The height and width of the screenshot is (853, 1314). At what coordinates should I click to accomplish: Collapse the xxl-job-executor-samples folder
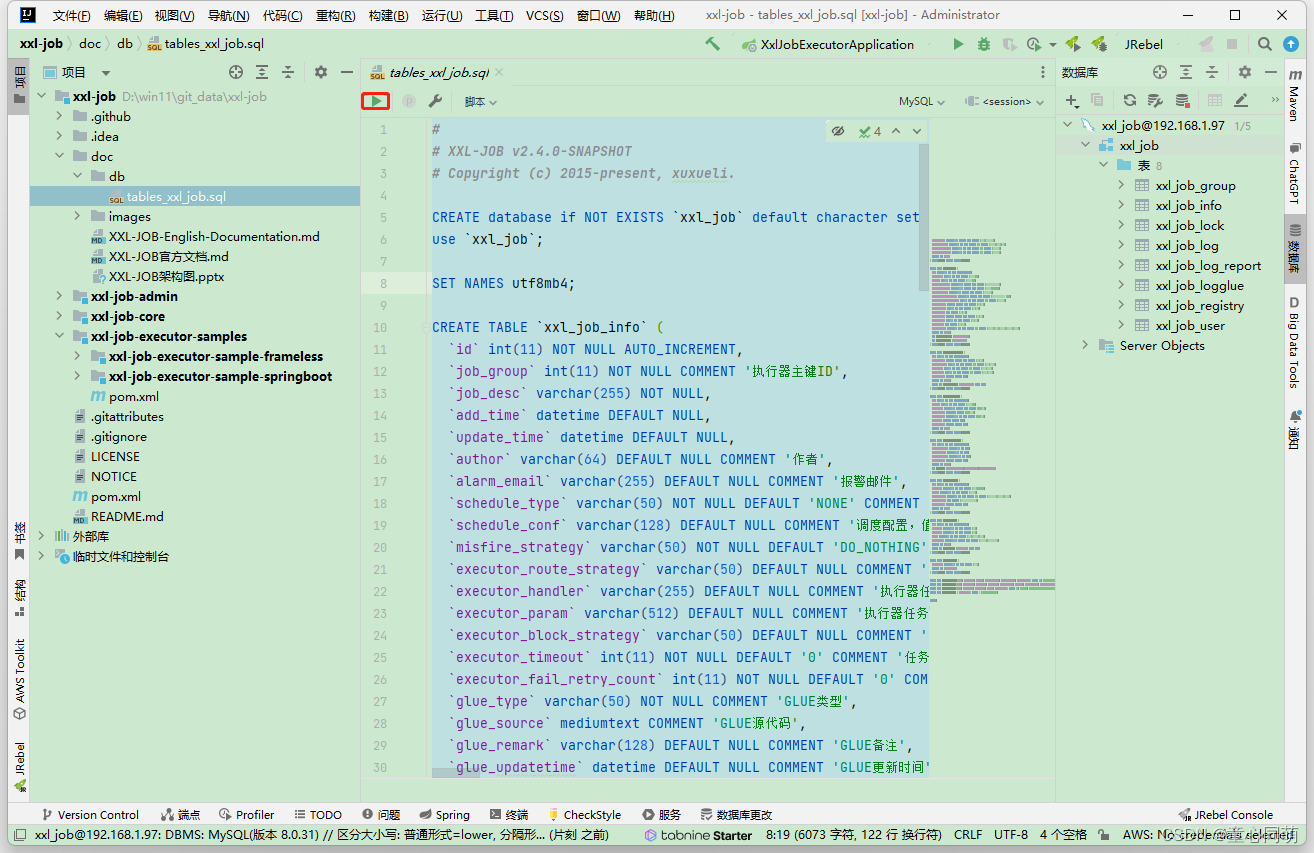[60, 336]
